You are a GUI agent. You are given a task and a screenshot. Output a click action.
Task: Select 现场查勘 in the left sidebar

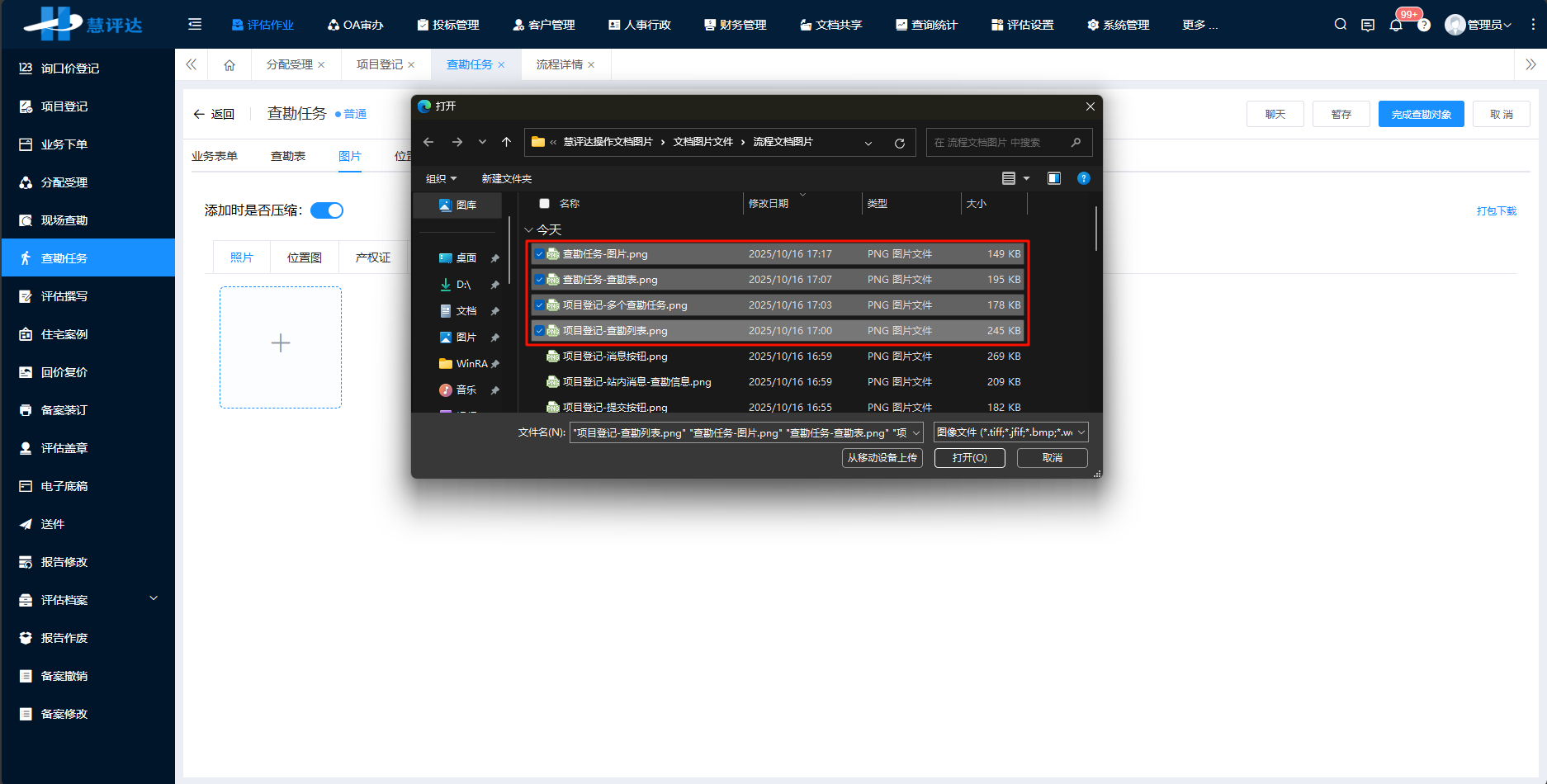pos(63,220)
